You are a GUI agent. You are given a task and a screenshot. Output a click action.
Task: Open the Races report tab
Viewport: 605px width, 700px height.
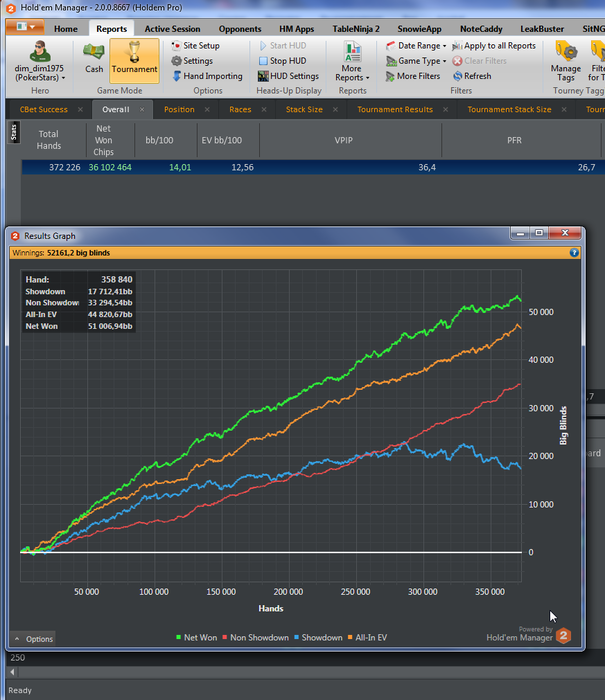tap(240, 109)
